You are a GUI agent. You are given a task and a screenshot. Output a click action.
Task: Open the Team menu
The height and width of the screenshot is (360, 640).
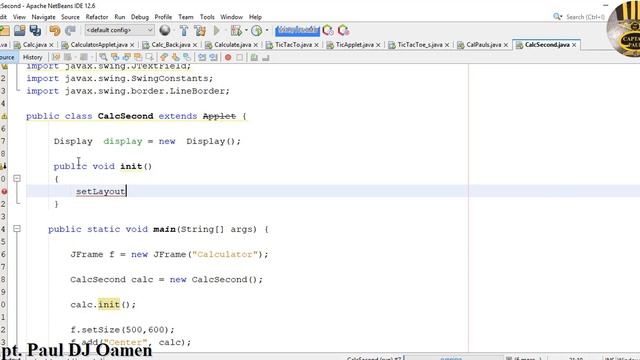tap(186, 17)
